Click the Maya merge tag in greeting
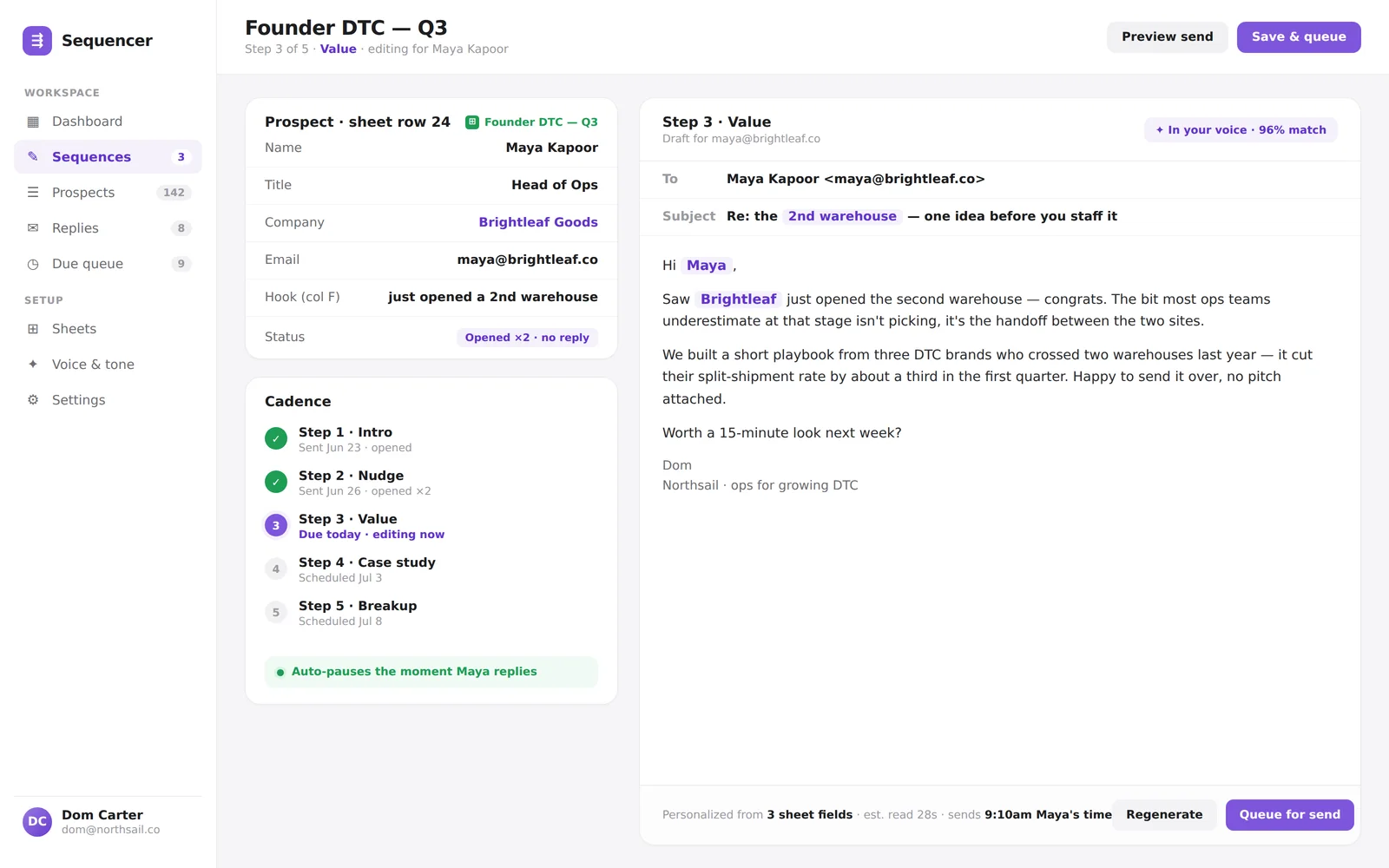 [x=706, y=266]
